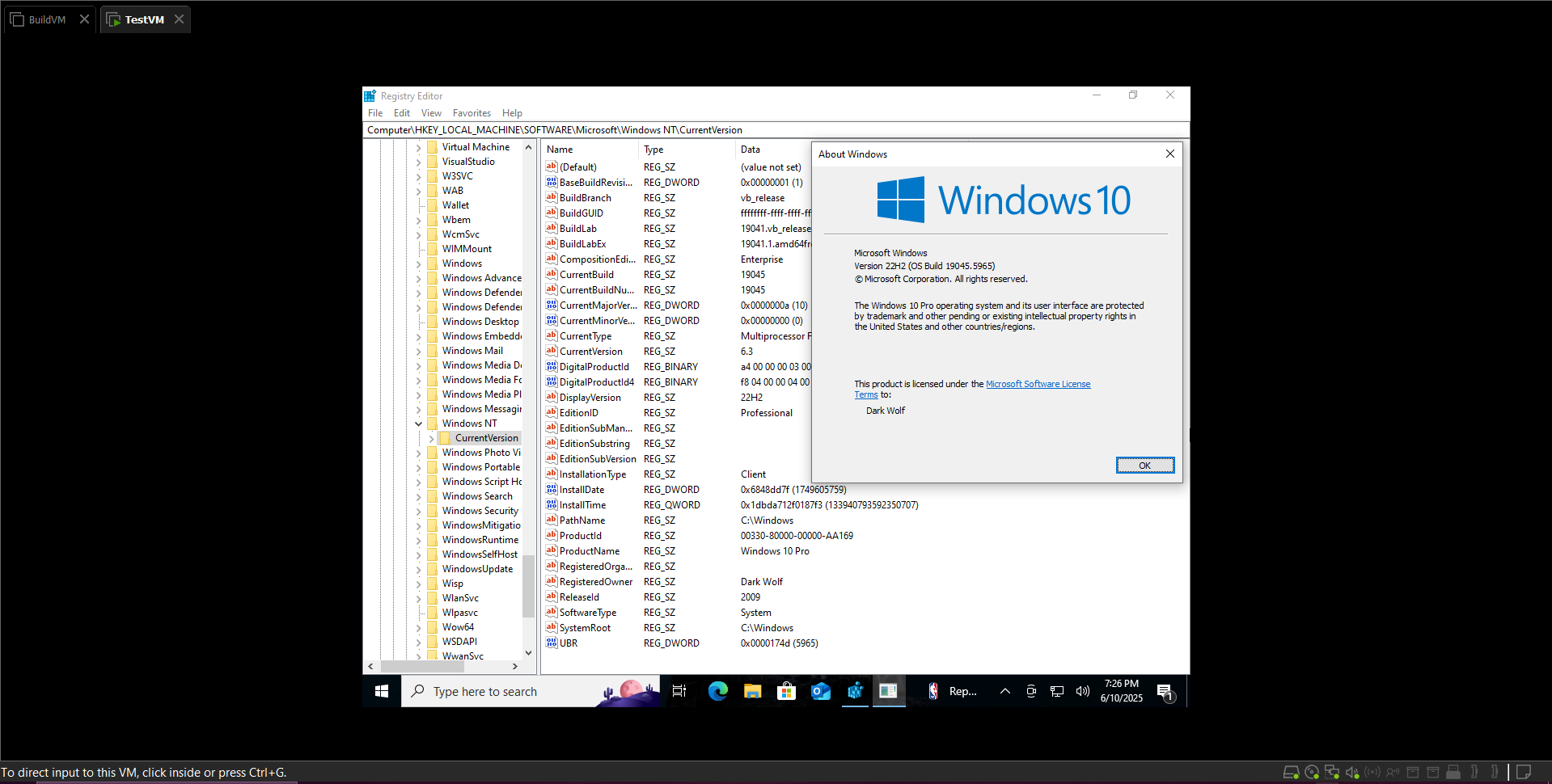Expand the CurrentVersion subkey chevron
The width and height of the screenshot is (1552, 784).
coord(431,438)
